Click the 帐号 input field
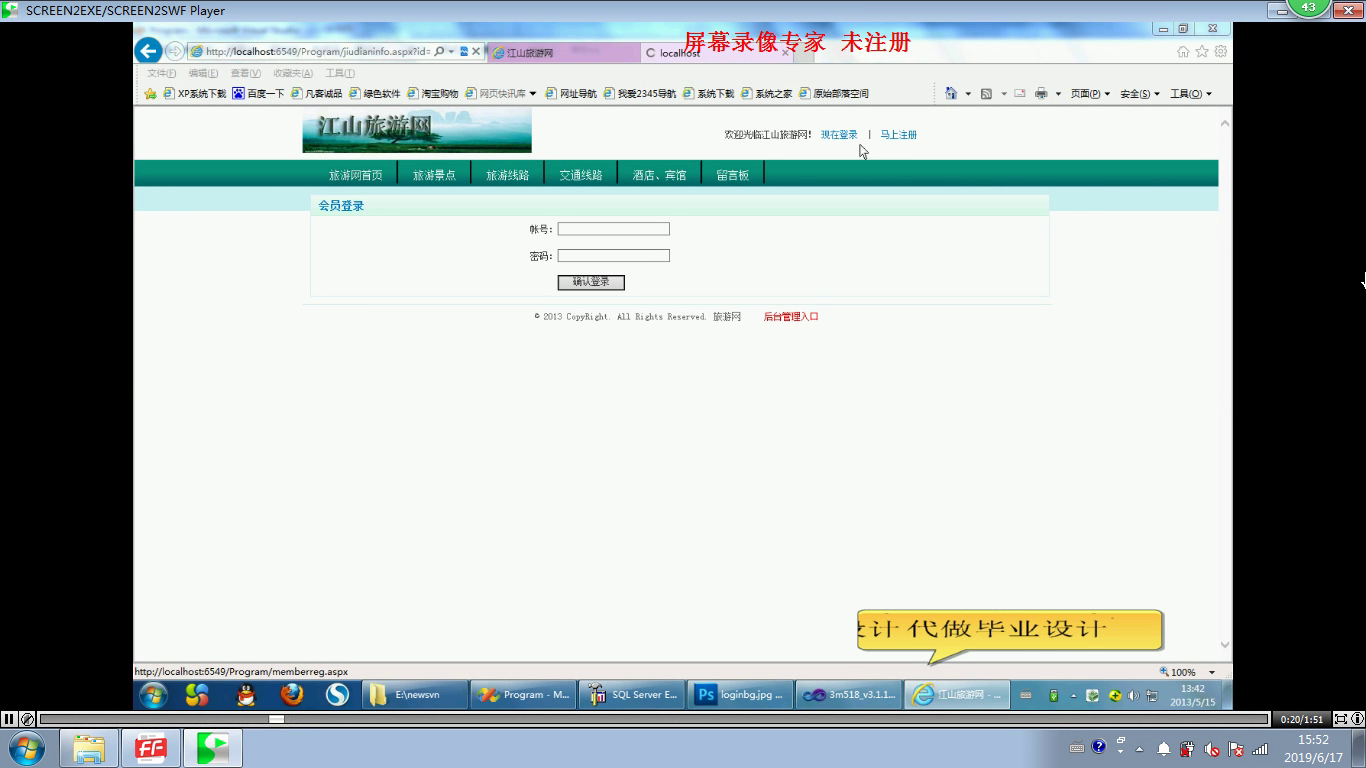This screenshot has width=1366, height=768. pyautogui.click(x=613, y=229)
